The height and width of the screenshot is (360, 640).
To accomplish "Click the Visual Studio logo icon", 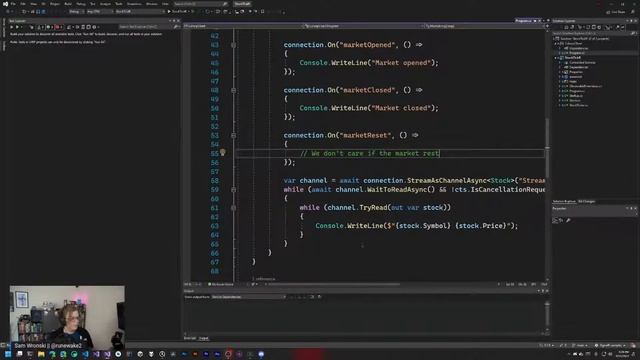I will pyautogui.click(x=5, y=4).
